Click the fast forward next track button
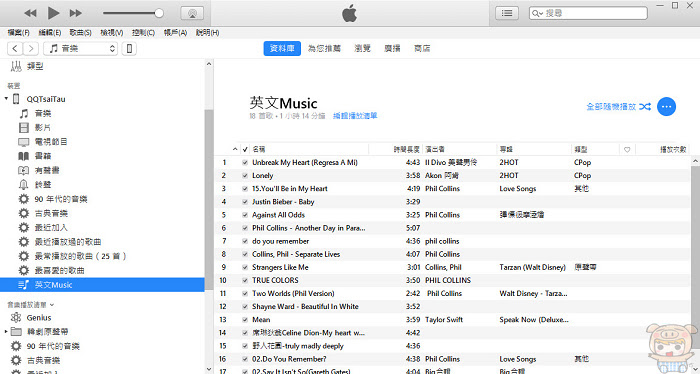This screenshot has height=374, width=700. click(76, 13)
